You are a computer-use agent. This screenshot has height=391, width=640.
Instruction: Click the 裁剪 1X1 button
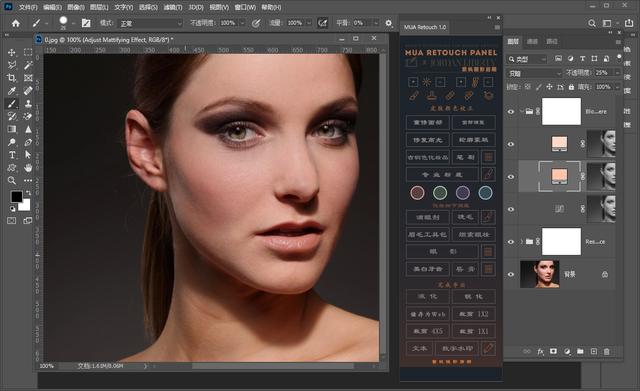point(474,331)
